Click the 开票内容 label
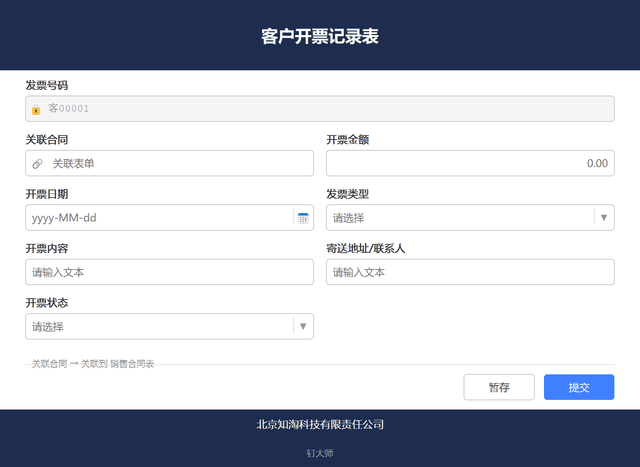640x467 pixels. pos(47,248)
